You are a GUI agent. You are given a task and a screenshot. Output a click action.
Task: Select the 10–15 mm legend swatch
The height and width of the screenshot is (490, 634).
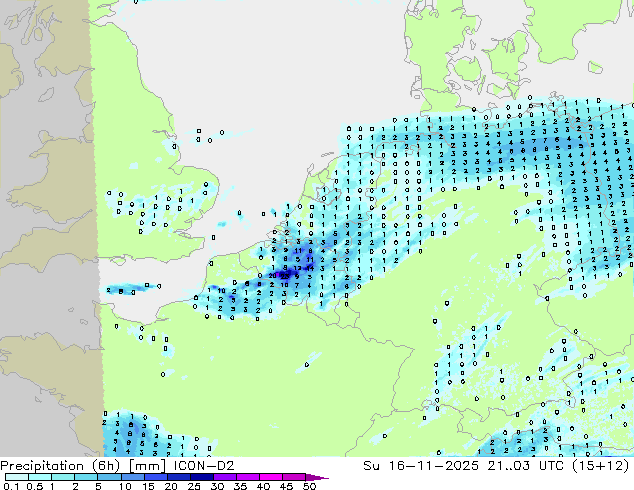133,477
